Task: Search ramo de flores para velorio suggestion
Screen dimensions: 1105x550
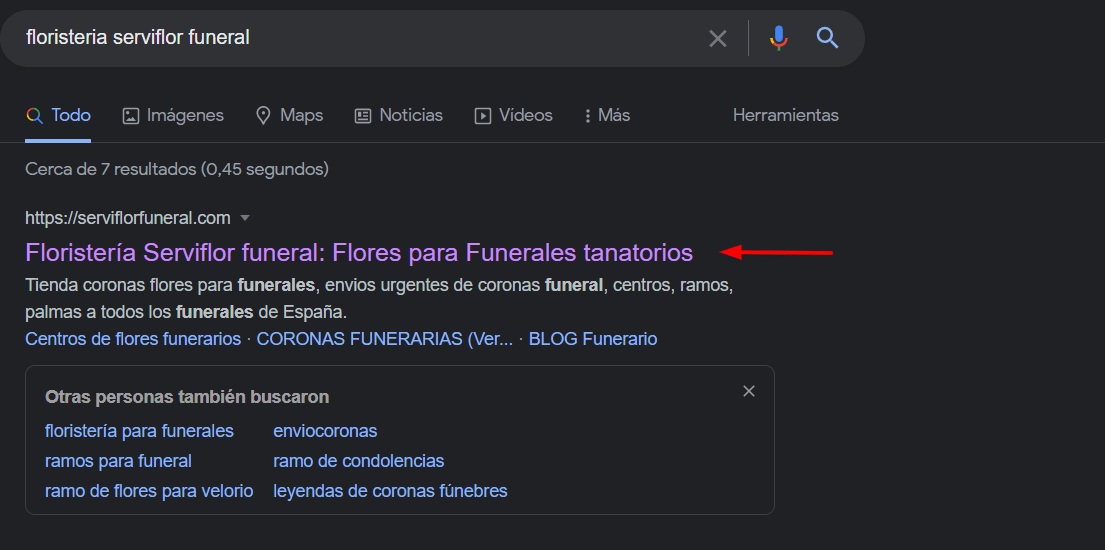Action: [x=149, y=491]
